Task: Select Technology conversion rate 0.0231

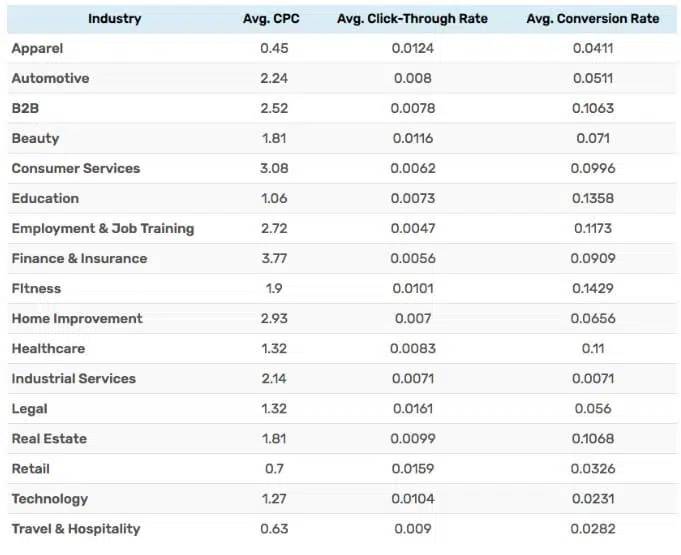Action: [x=593, y=499]
